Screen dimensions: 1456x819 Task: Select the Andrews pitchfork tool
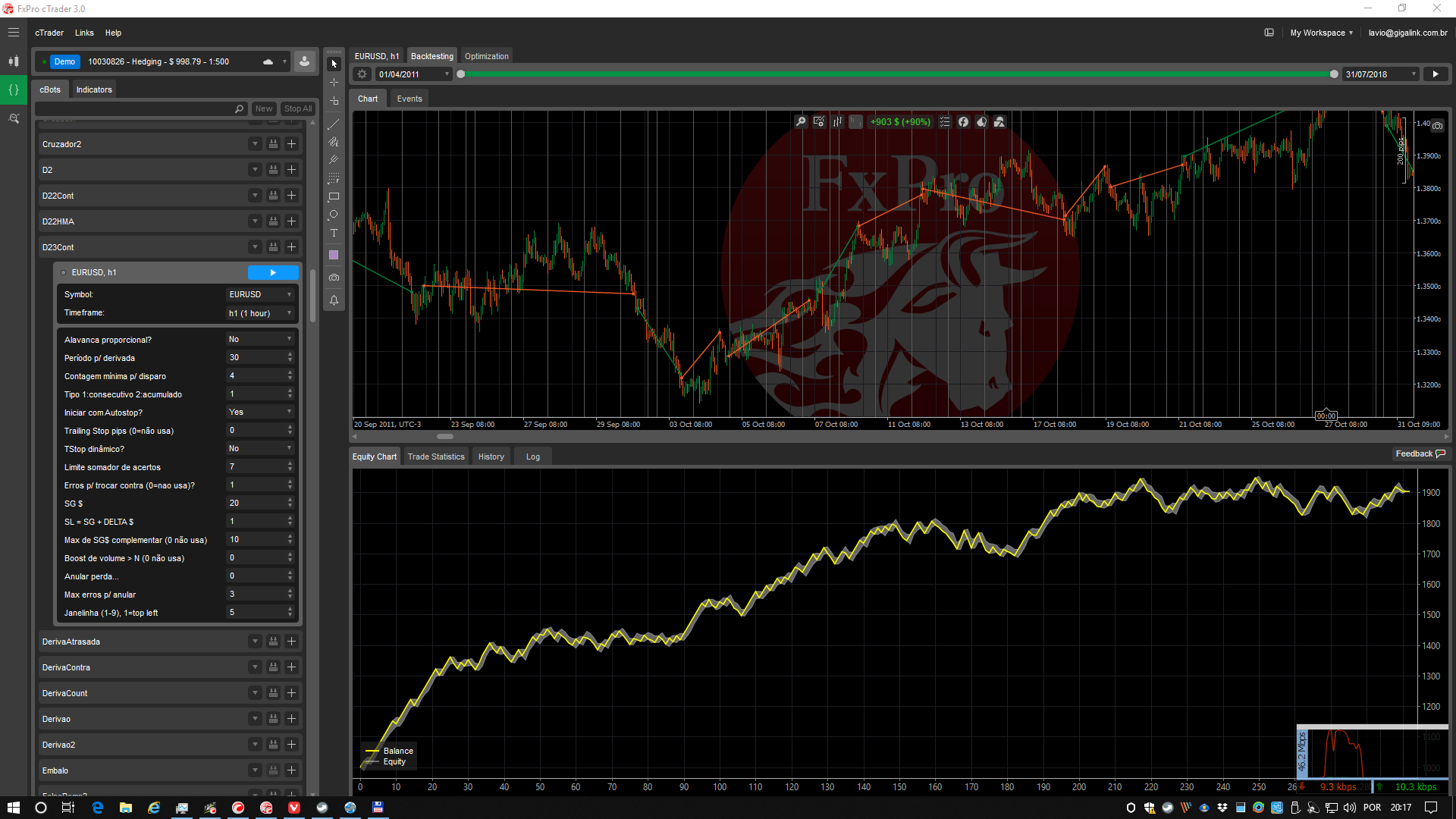click(334, 160)
